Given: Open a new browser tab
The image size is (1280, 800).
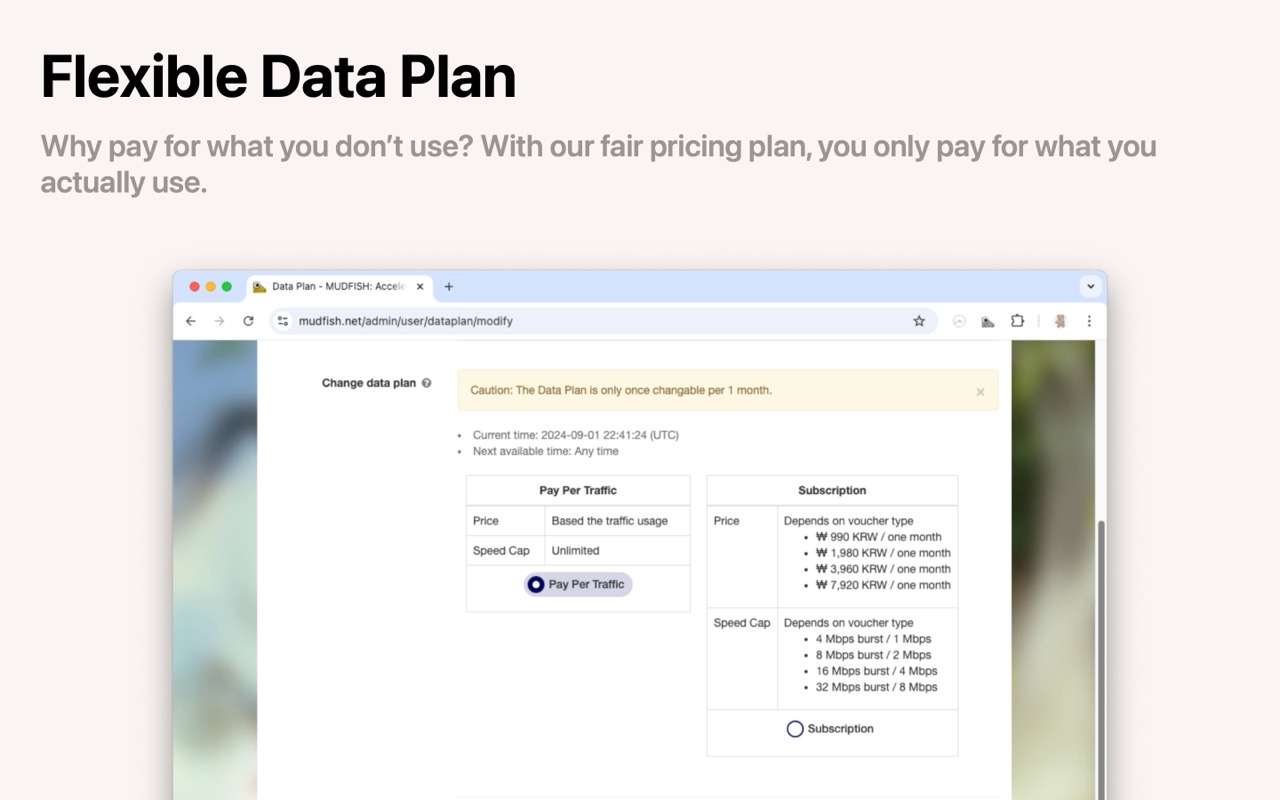Looking at the screenshot, I should [x=449, y=286].
